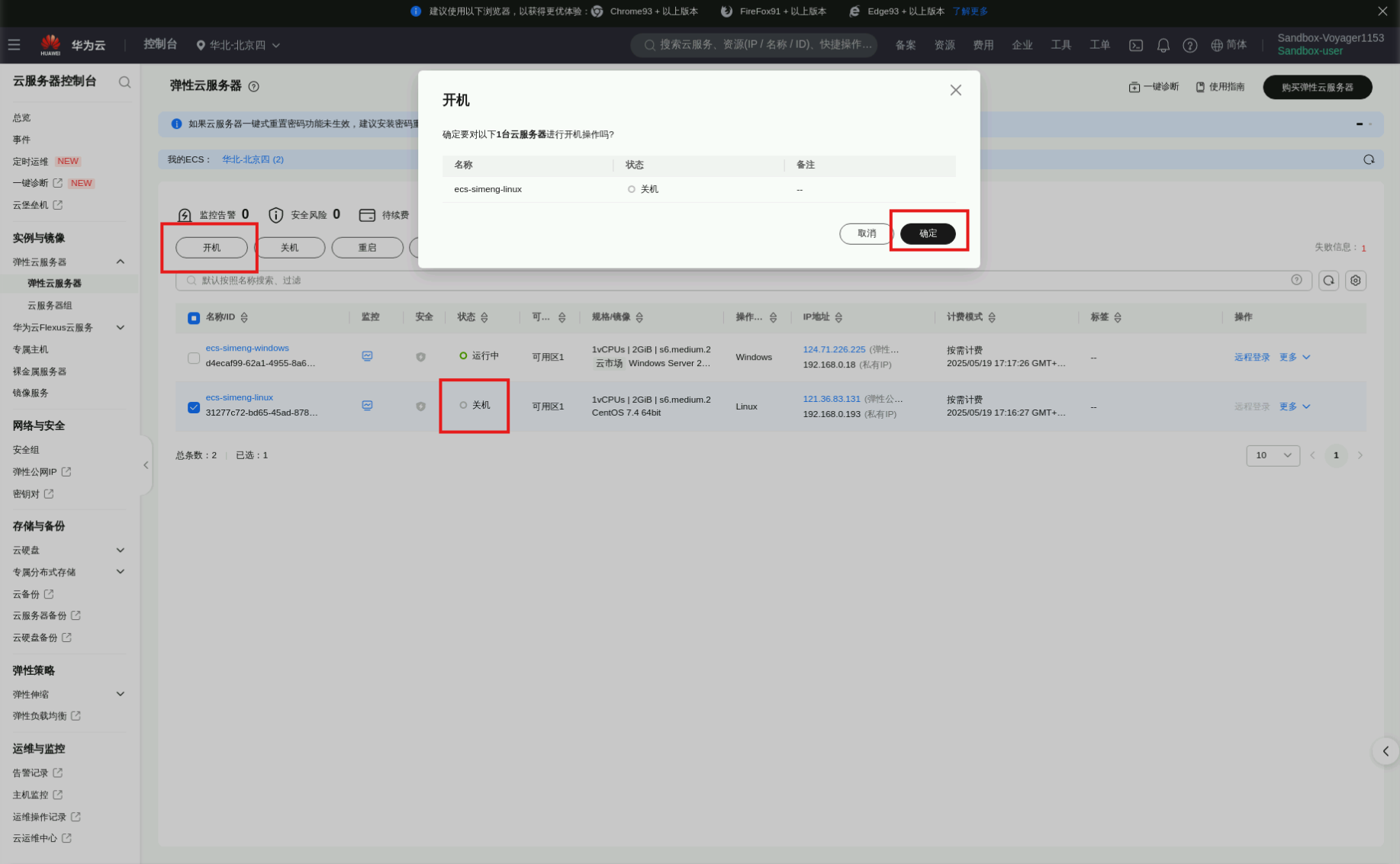Click the table refresh icon
The width and height of the screenshot is (1400, 864).
(x=1328, y=281)
